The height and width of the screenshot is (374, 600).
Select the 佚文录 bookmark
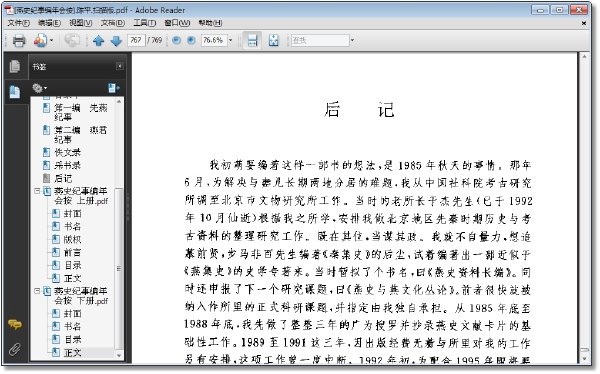[x=67, y=152]
